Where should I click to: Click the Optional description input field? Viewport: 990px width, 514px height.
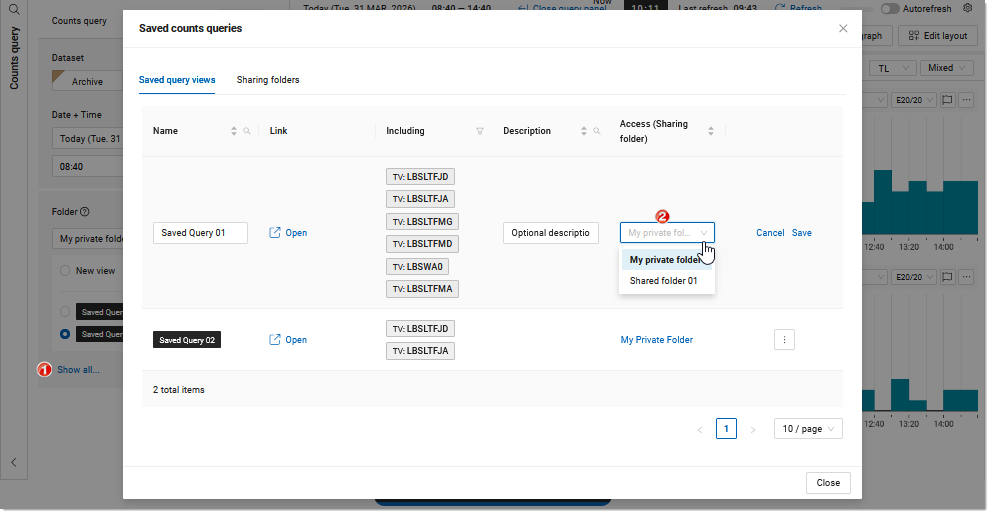coord(551,232)
